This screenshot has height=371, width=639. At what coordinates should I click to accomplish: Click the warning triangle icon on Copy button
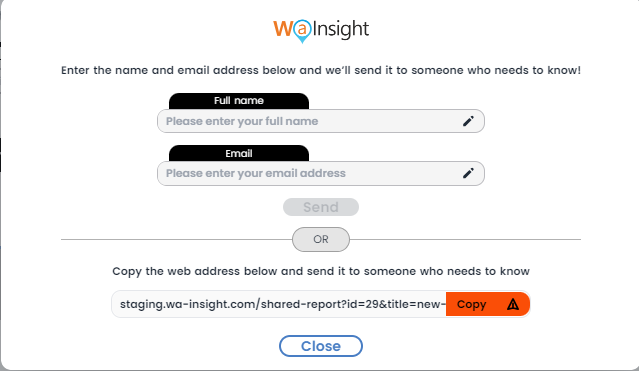pos(513,304)
